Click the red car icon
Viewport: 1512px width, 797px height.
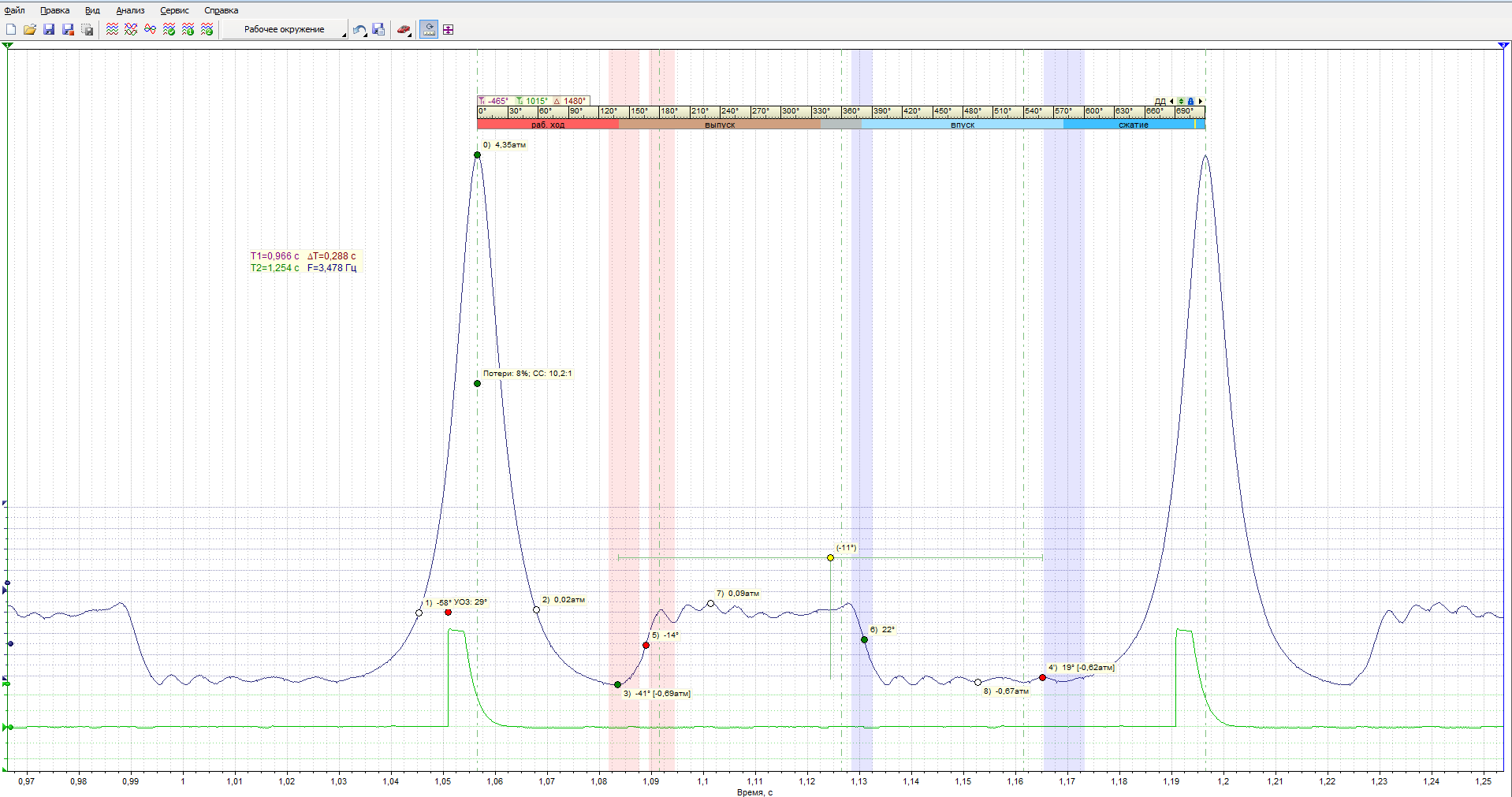pos(404,29)
